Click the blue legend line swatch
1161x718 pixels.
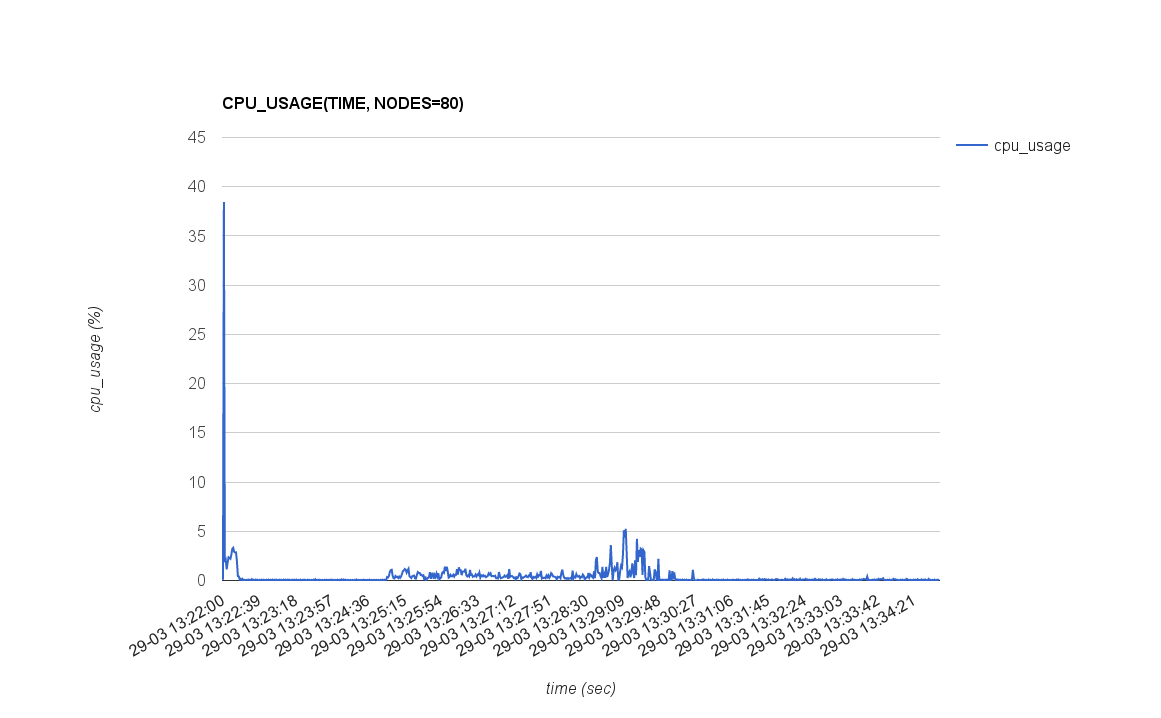(x=971, y=146)
